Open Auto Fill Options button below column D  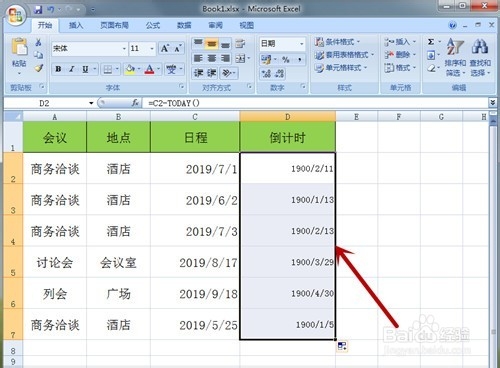pyautogui.click(x=342, y=346)
